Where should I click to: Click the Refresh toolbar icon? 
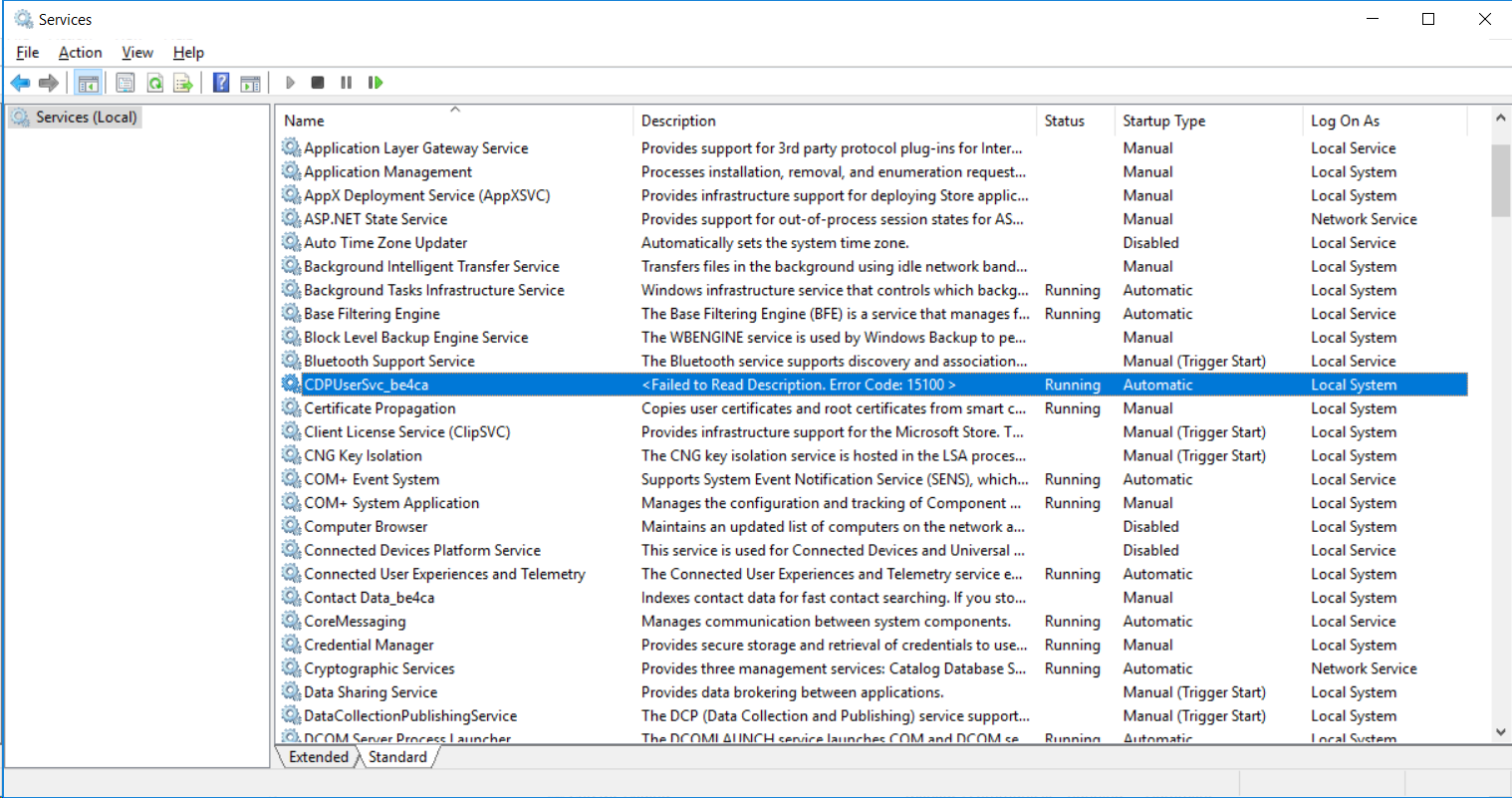point(154,83)
